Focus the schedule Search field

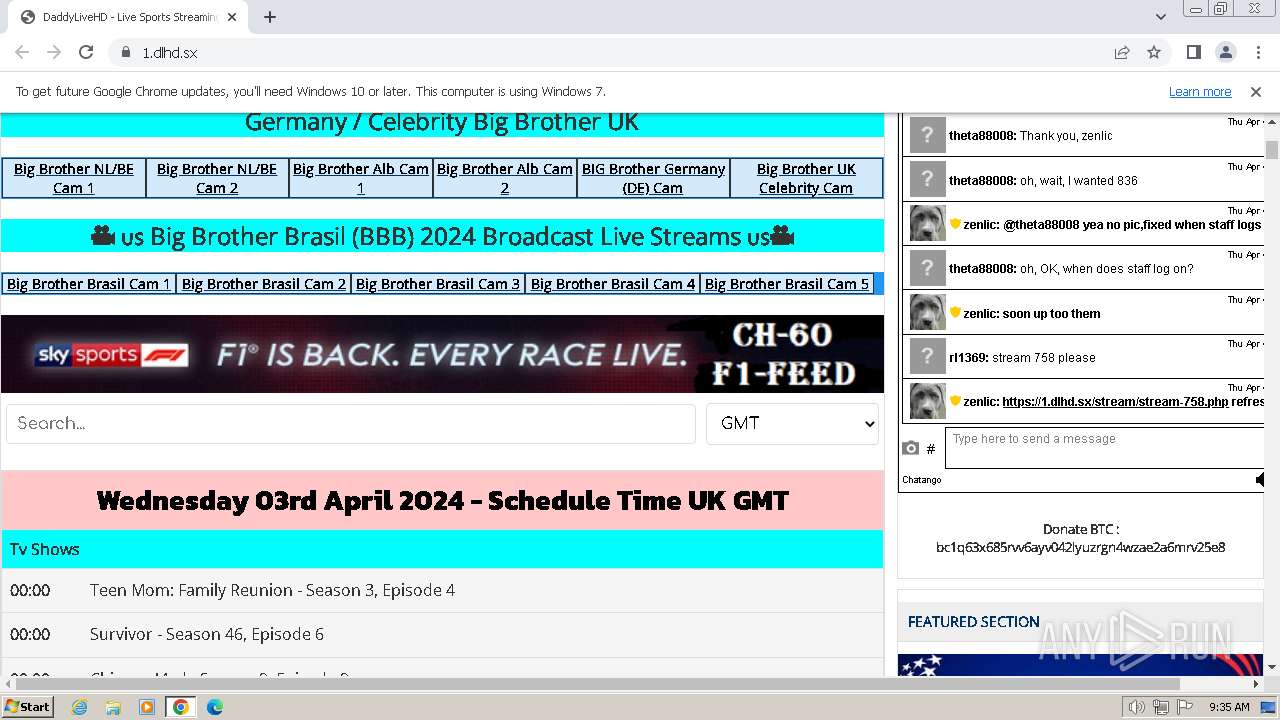pyautogui.click(x=351, y=424)
